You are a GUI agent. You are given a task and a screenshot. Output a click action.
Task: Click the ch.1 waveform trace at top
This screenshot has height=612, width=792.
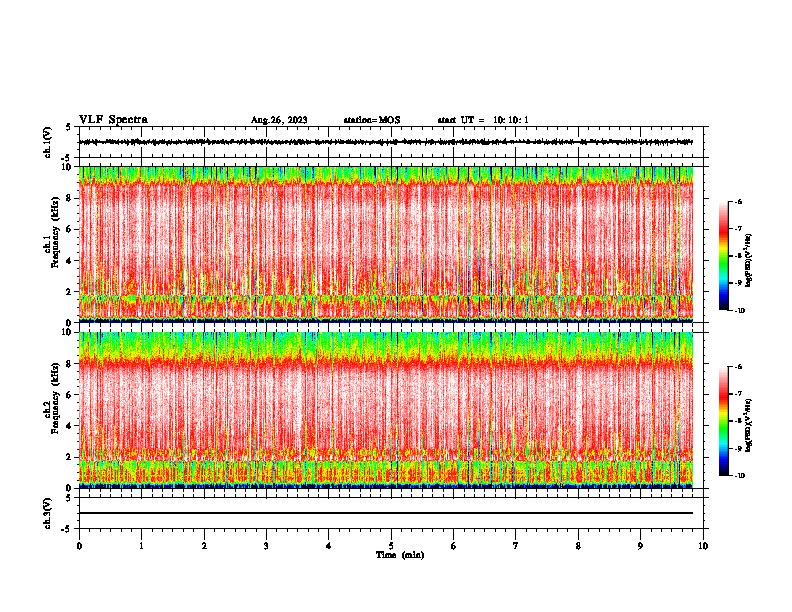(386, 142)
